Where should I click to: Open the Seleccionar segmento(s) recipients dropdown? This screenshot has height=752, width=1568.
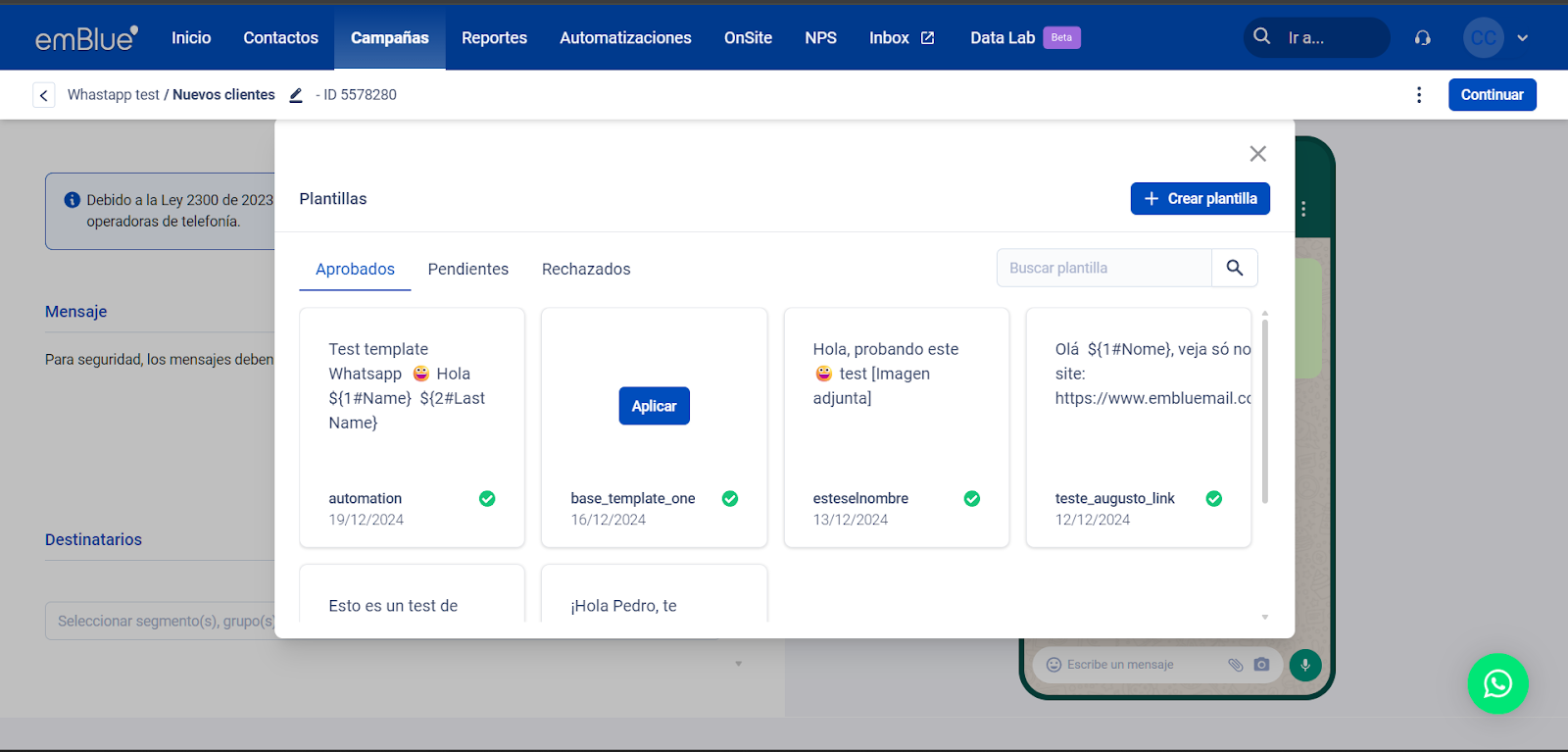point(162,621)
